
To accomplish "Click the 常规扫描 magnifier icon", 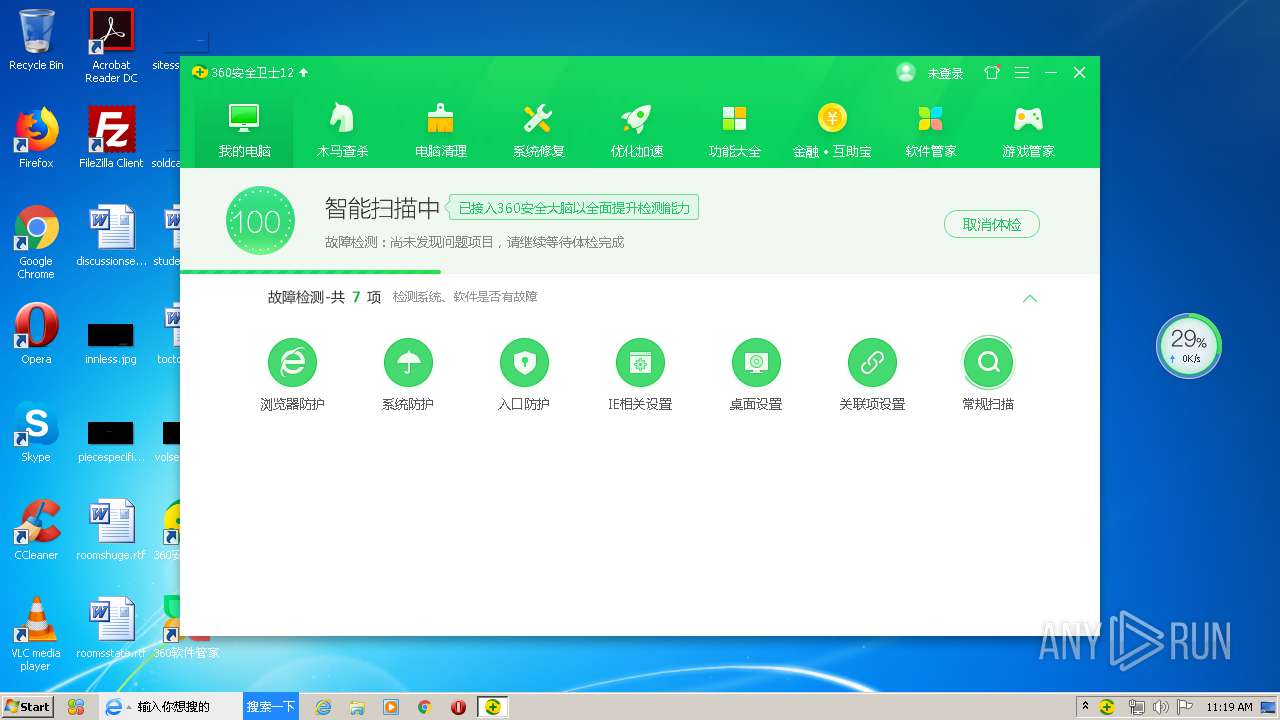I will pyautogui.click(x=988, y=362).
